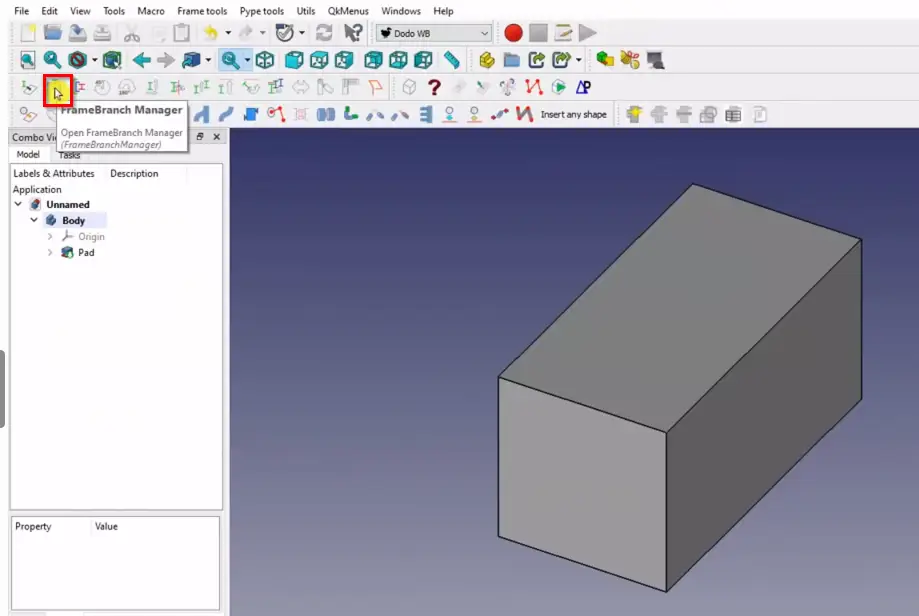Image resolution: width=919 pixels, height=616 pixels.
Task: Click the Refresh recompute icon
Action: pyautogui.click(x=323, y=33)
